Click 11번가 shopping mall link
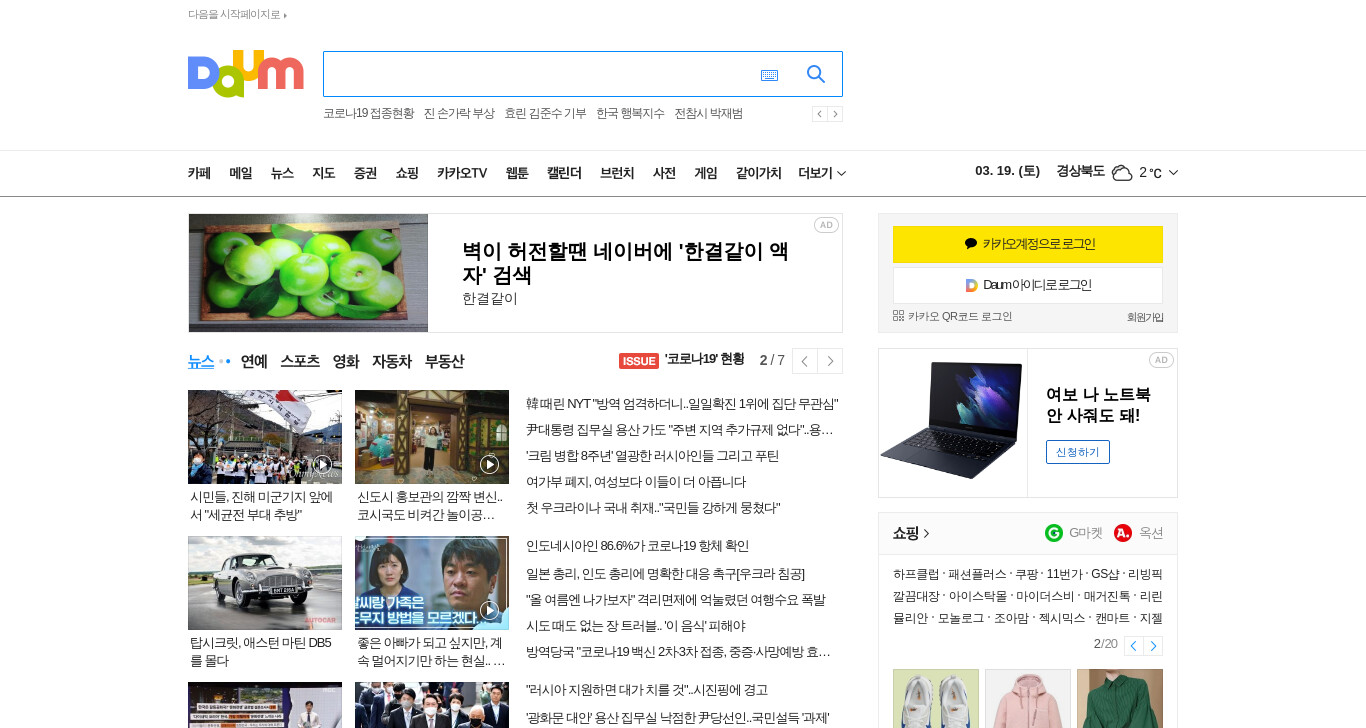1366x728 pixels. (1065, 574)
